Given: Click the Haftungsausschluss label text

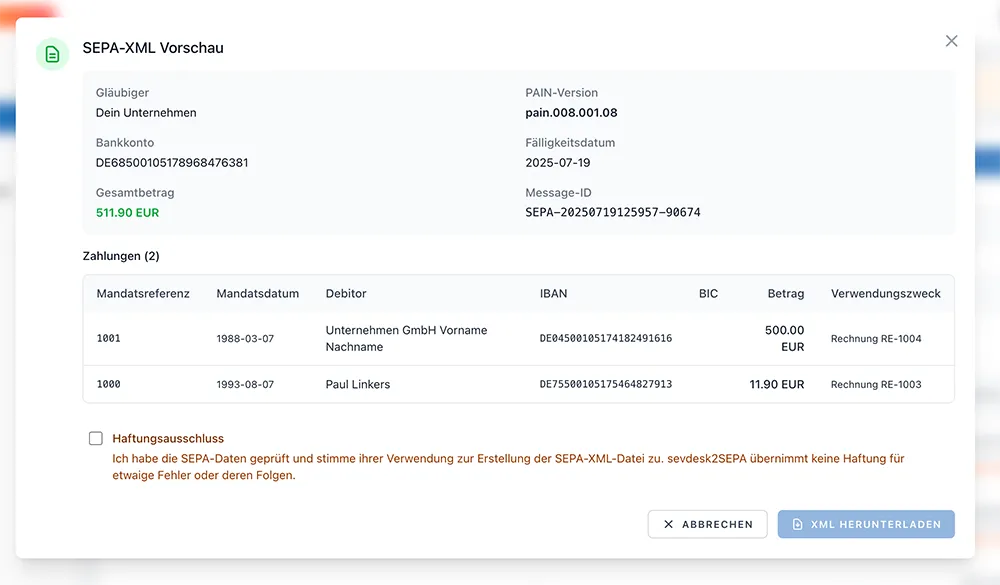Looking at the screenshot, I should (168, 438).
